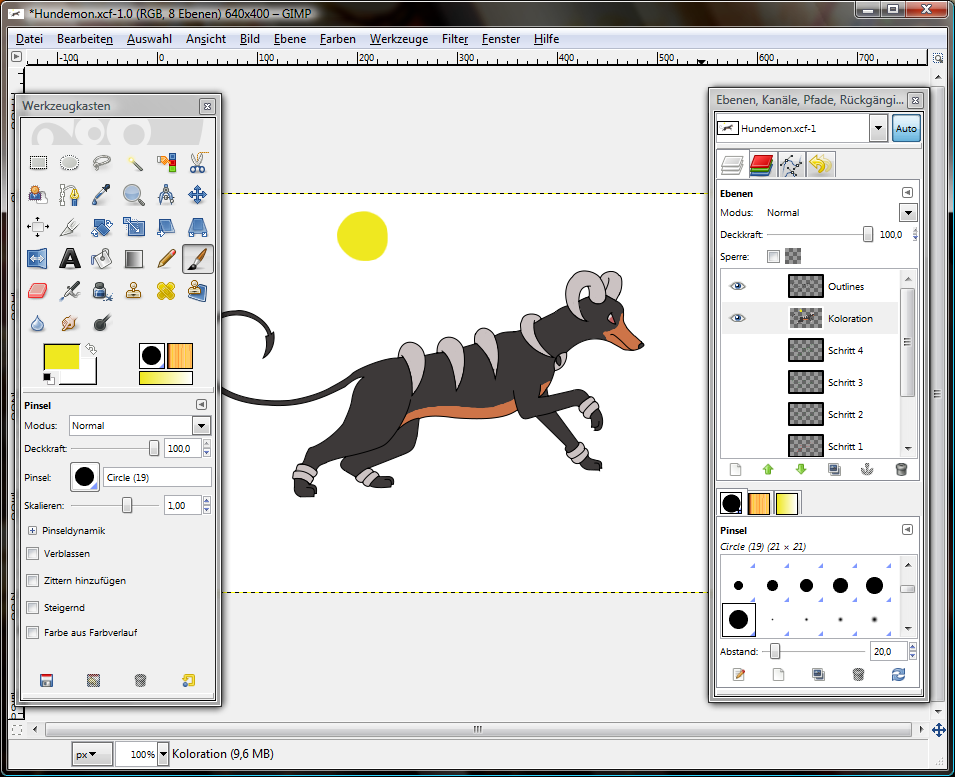Click the yellow foreground color swatch
This screenshot has width=955, height=777.
tap(62, 357)
